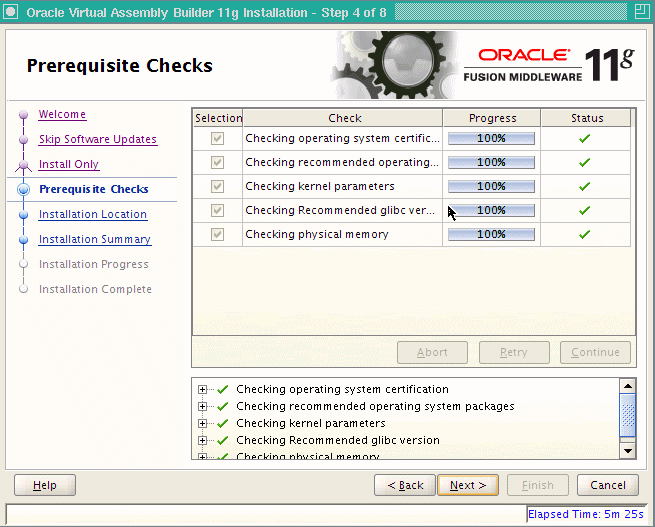Toggle checkbox for kernel parameters check
This screenshot has height=527, width=655.
[217, 186]
